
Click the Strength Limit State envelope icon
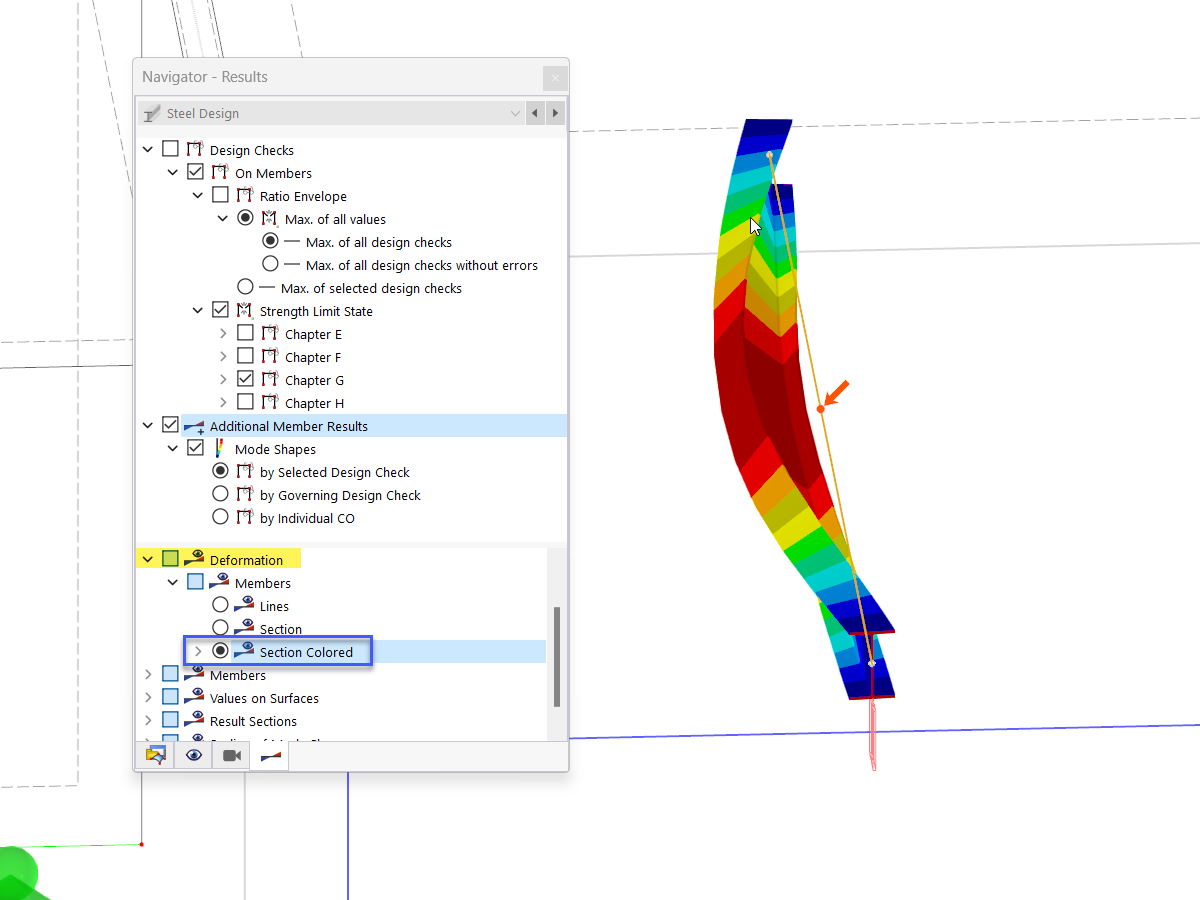(x=245, y=310)
